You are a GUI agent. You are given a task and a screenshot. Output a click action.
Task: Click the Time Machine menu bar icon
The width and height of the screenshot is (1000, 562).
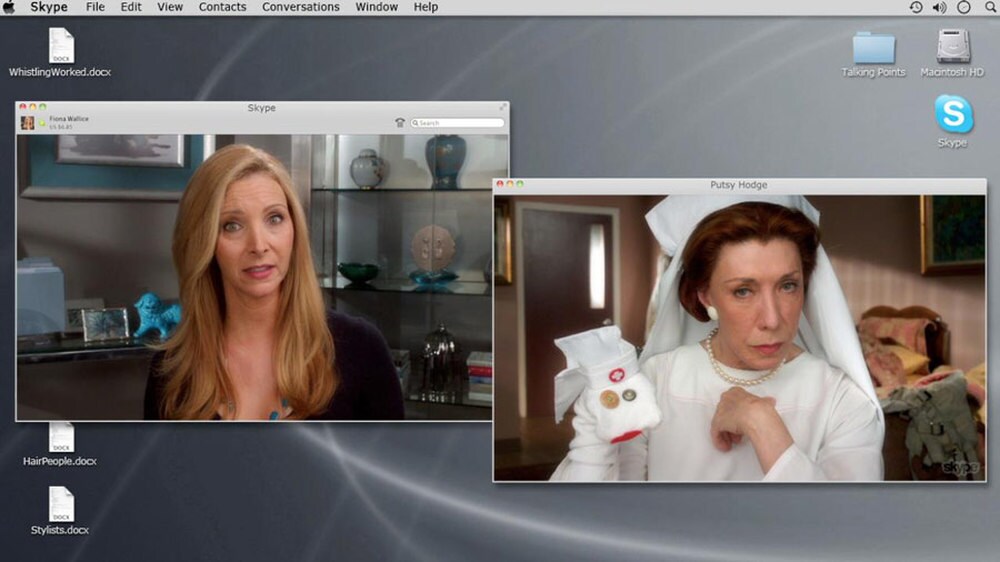coord(916,7)
